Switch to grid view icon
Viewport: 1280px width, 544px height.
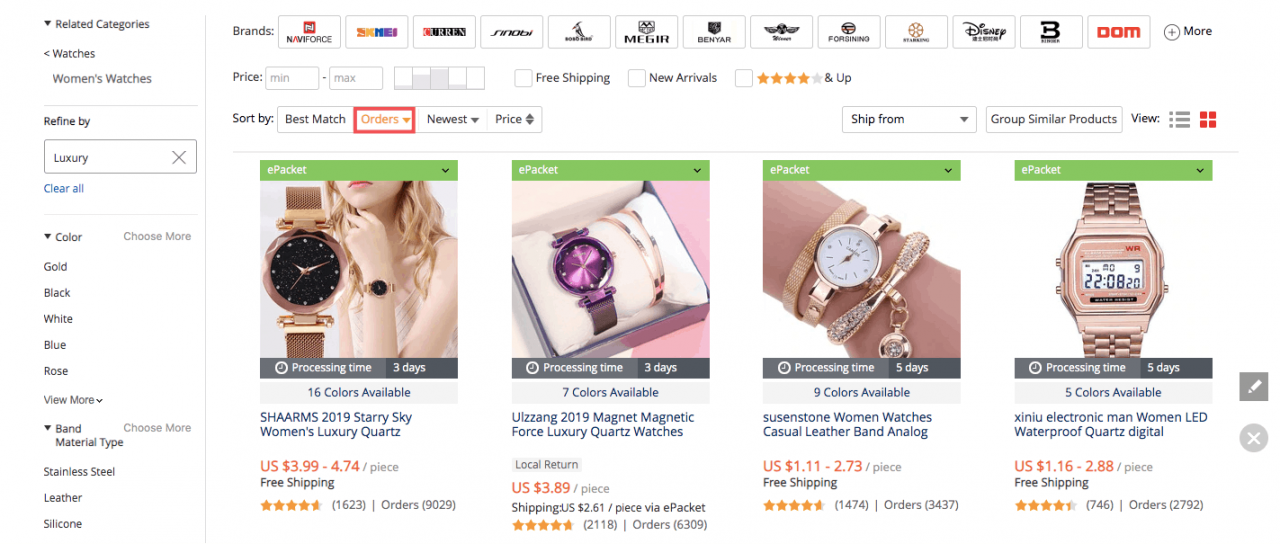coord(1208,119)
